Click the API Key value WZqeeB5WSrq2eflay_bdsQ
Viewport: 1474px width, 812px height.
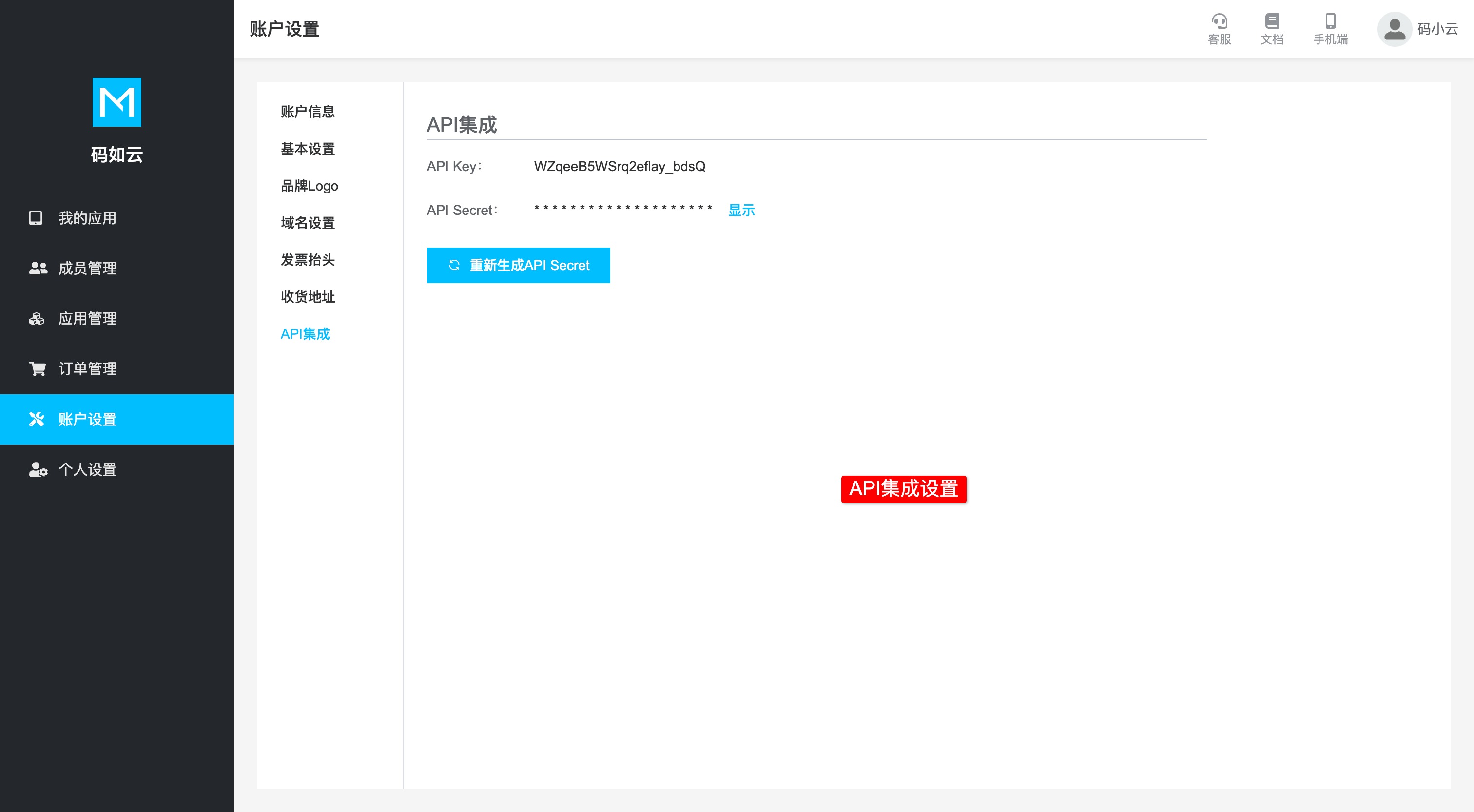(620, 167)
